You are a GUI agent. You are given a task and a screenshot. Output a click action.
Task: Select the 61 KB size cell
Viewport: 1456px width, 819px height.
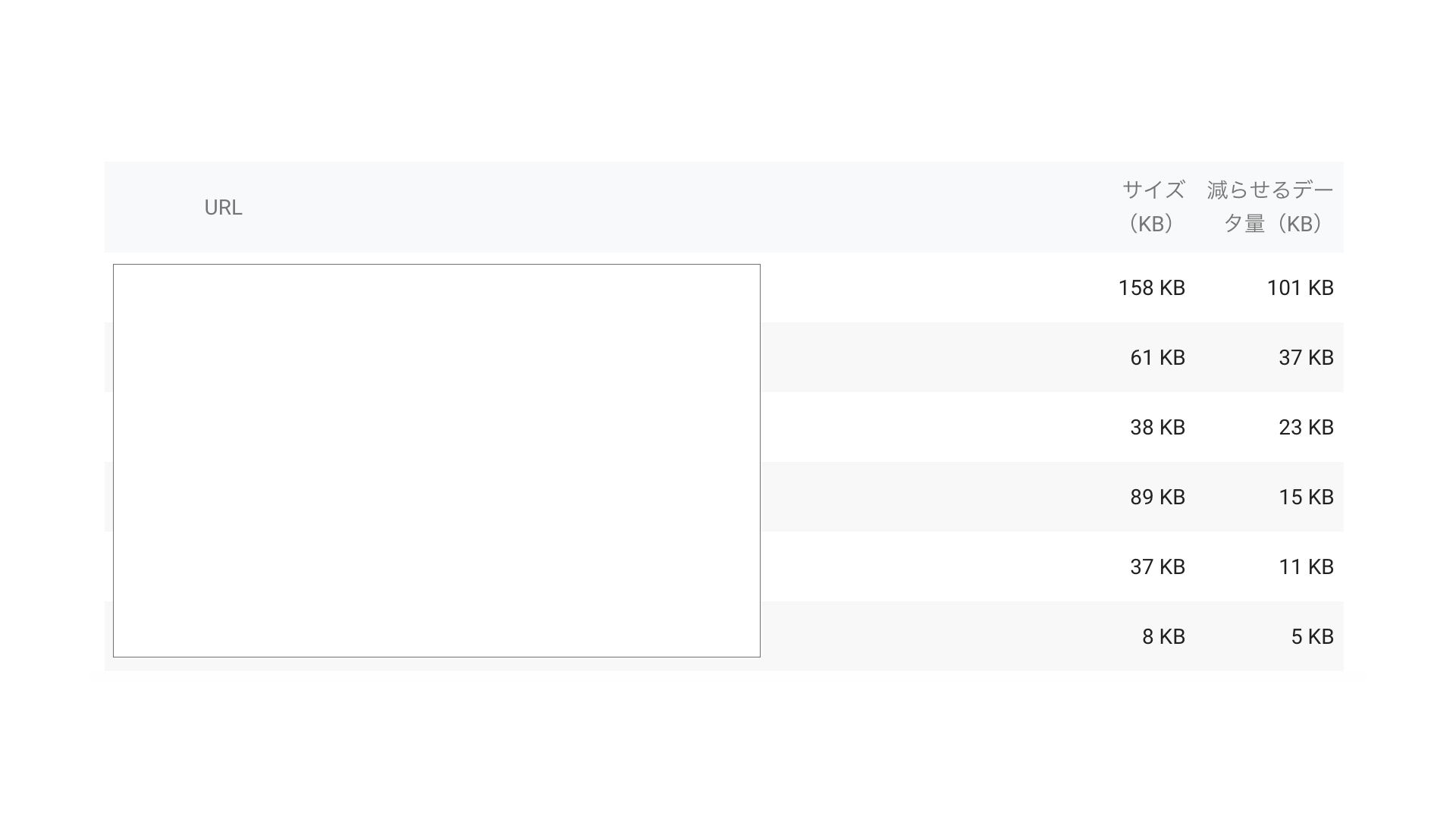point(1157,358)
